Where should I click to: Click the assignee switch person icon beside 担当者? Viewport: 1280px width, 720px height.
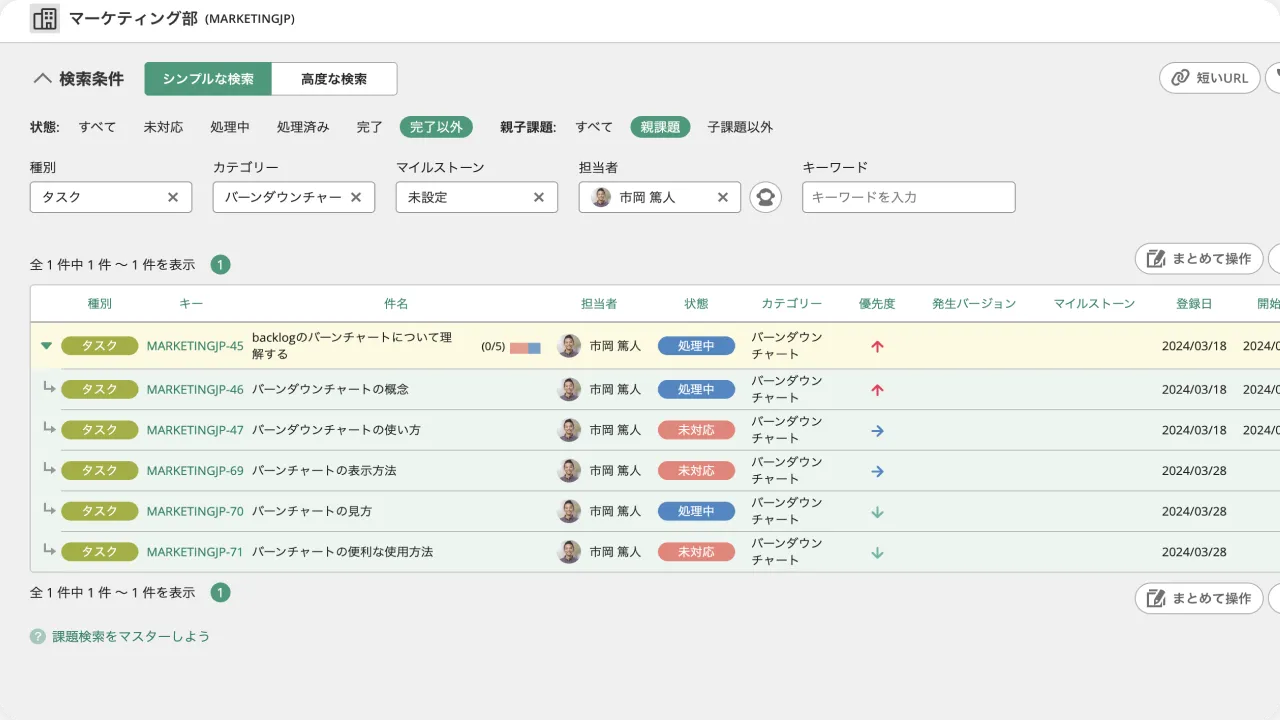[x=765, y=197]
